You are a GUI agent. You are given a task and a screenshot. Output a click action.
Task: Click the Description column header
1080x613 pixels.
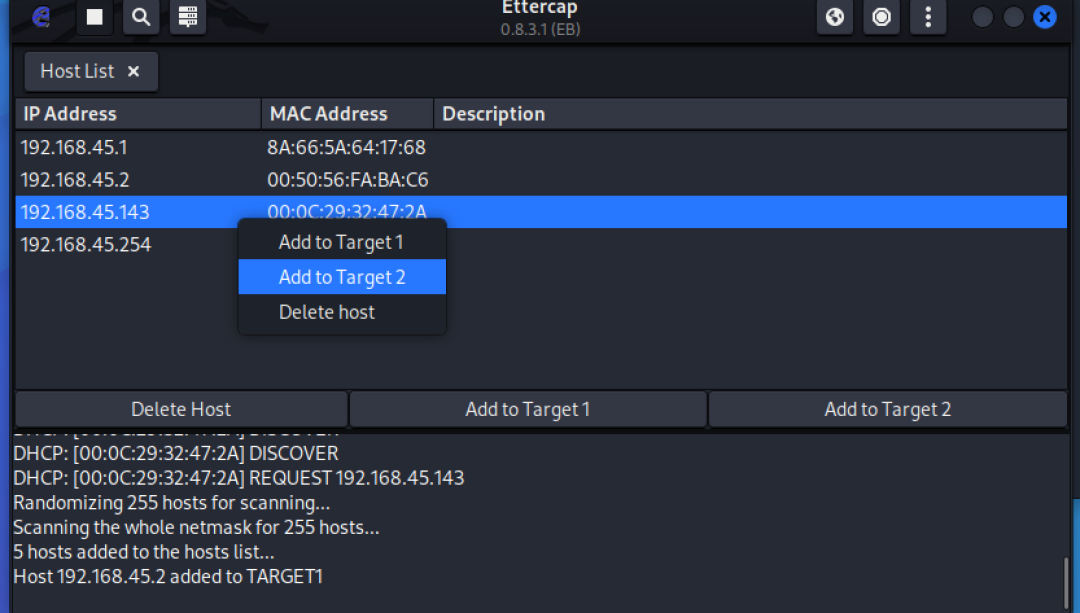point(750,114)
